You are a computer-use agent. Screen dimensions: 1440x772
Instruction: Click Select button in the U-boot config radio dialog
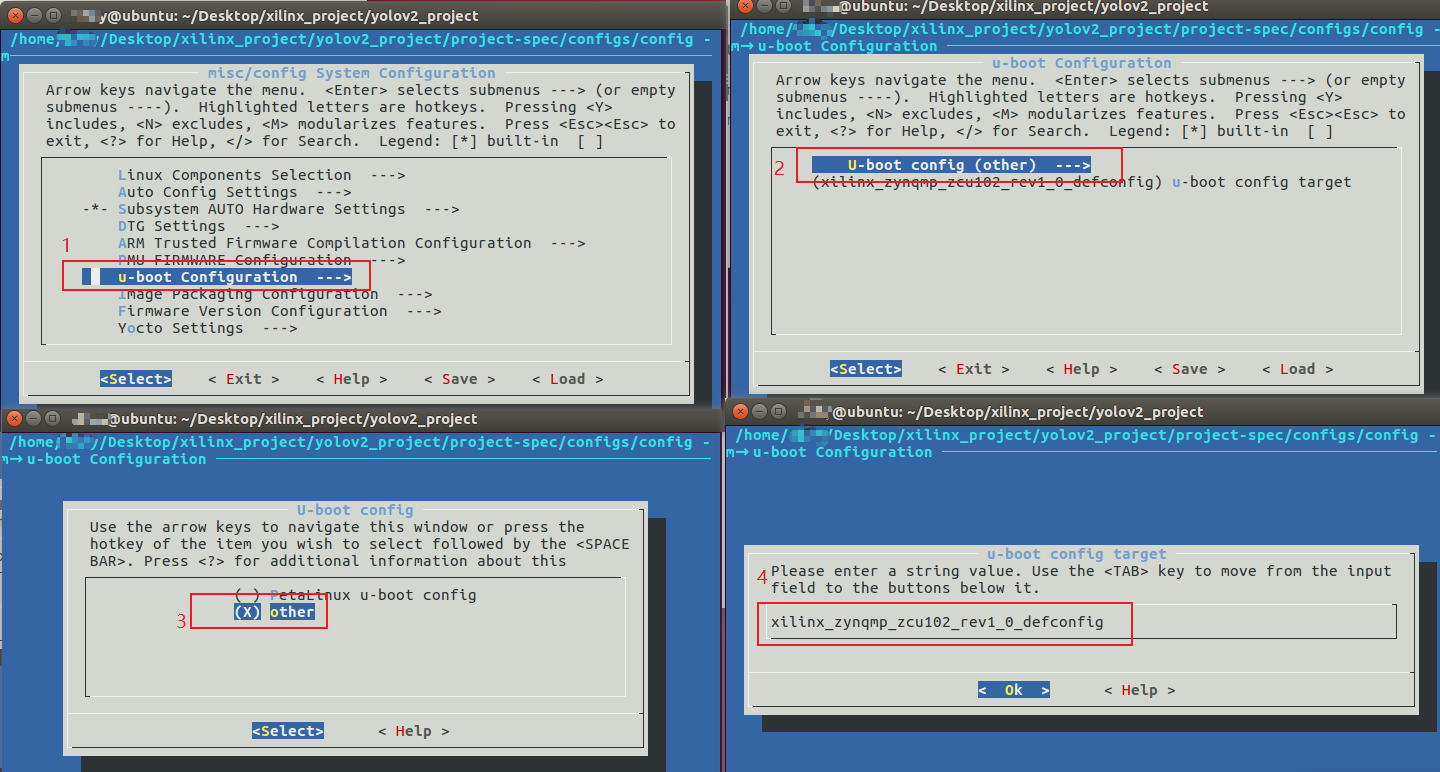pyautogui.click(x=288, y=731)
